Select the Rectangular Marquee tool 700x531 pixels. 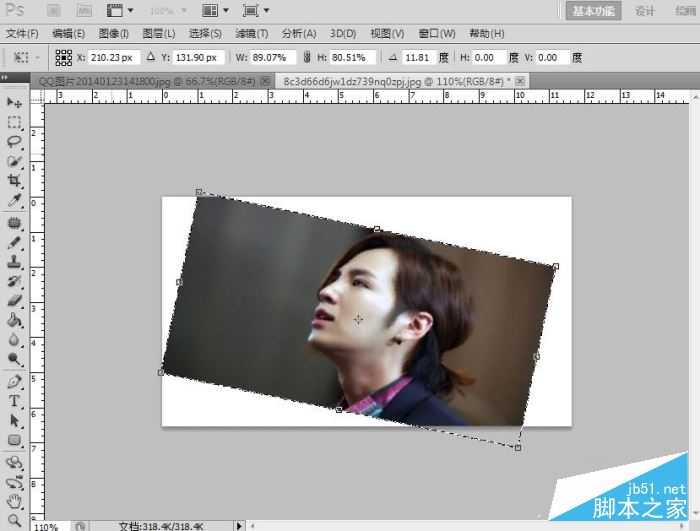pos(14,122)
